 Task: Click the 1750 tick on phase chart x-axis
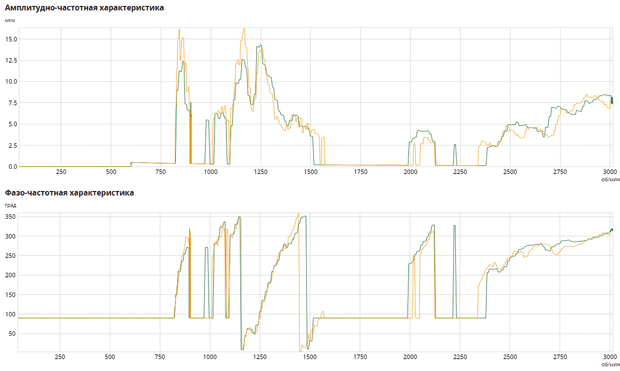(x=360, y=357)
